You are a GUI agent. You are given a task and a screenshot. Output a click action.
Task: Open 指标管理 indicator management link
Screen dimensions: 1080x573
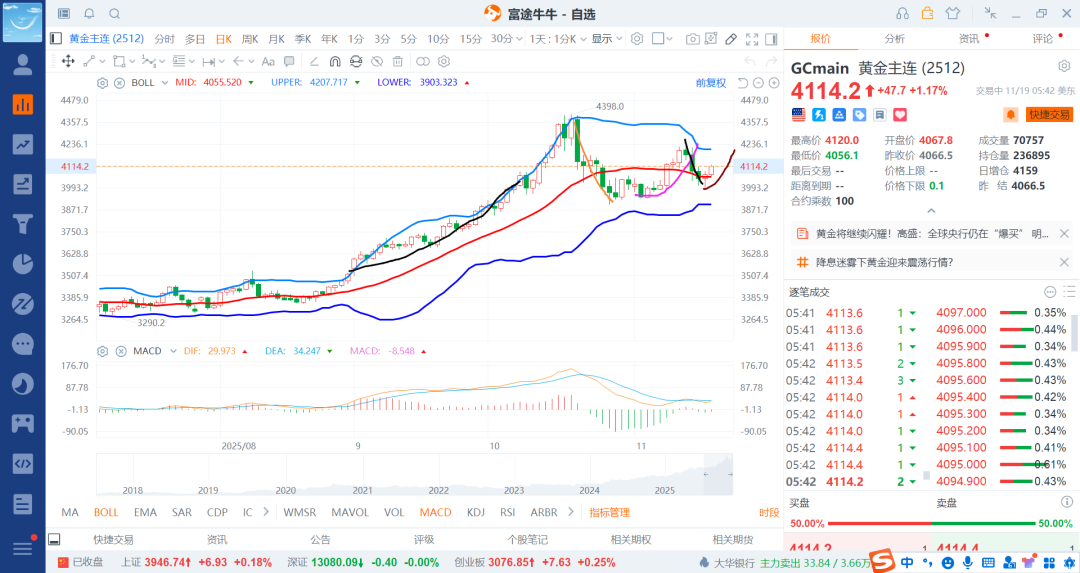click(609, 512)
